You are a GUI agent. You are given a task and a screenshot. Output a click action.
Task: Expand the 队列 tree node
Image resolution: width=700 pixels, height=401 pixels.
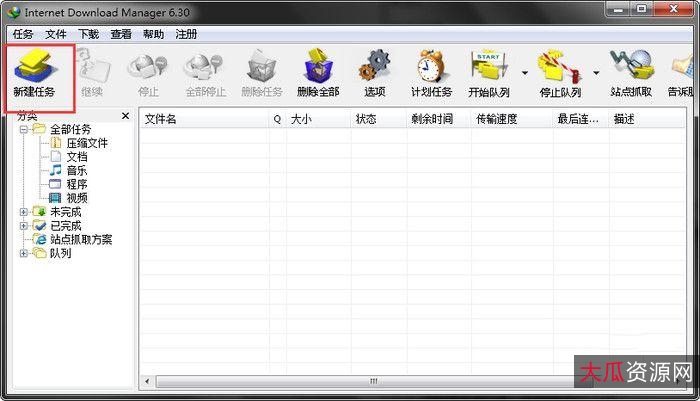point(24,254)
